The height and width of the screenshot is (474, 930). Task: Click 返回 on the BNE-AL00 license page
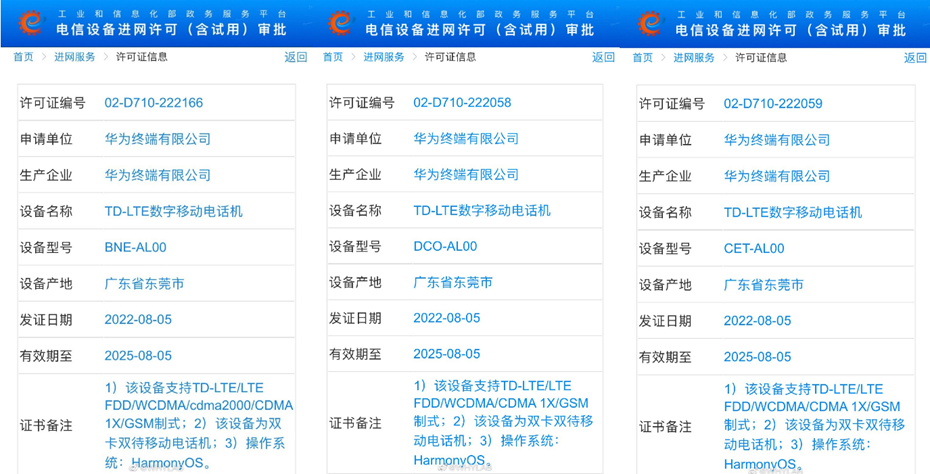(295, 57)
